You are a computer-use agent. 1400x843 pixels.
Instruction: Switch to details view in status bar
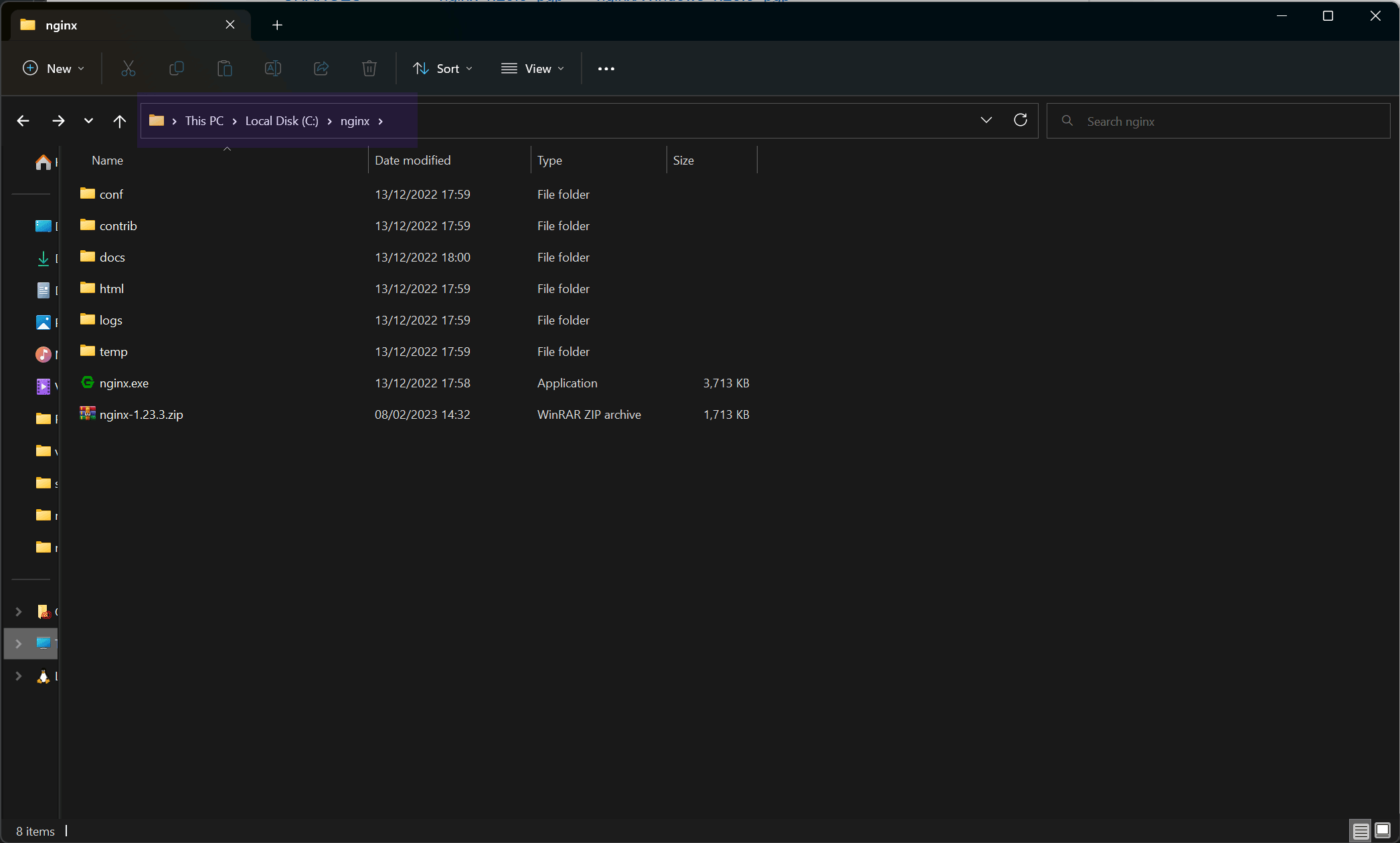(x=1361, y=831)
